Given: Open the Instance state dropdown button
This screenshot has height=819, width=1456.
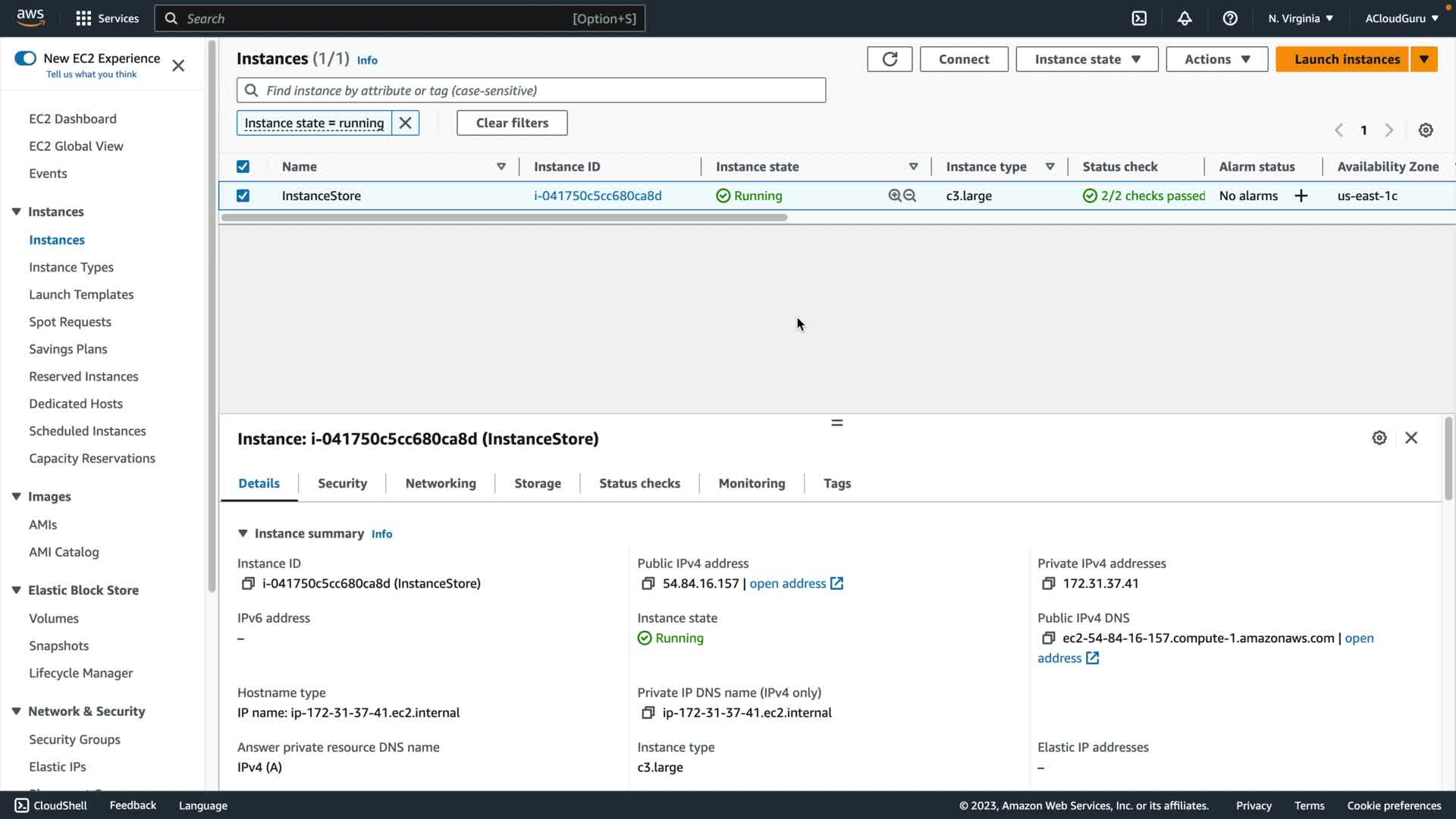Looking at the screenshot, I should 1087,59.
